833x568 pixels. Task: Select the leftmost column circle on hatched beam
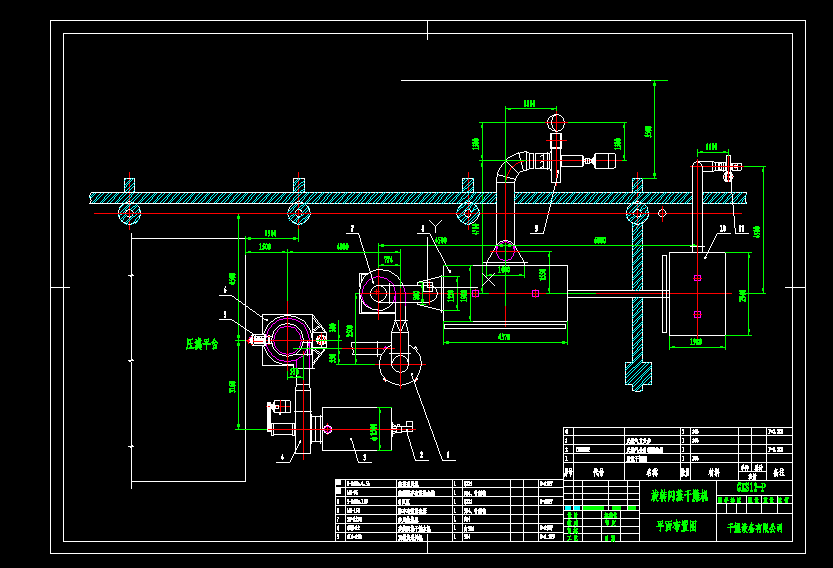[130, 213]
